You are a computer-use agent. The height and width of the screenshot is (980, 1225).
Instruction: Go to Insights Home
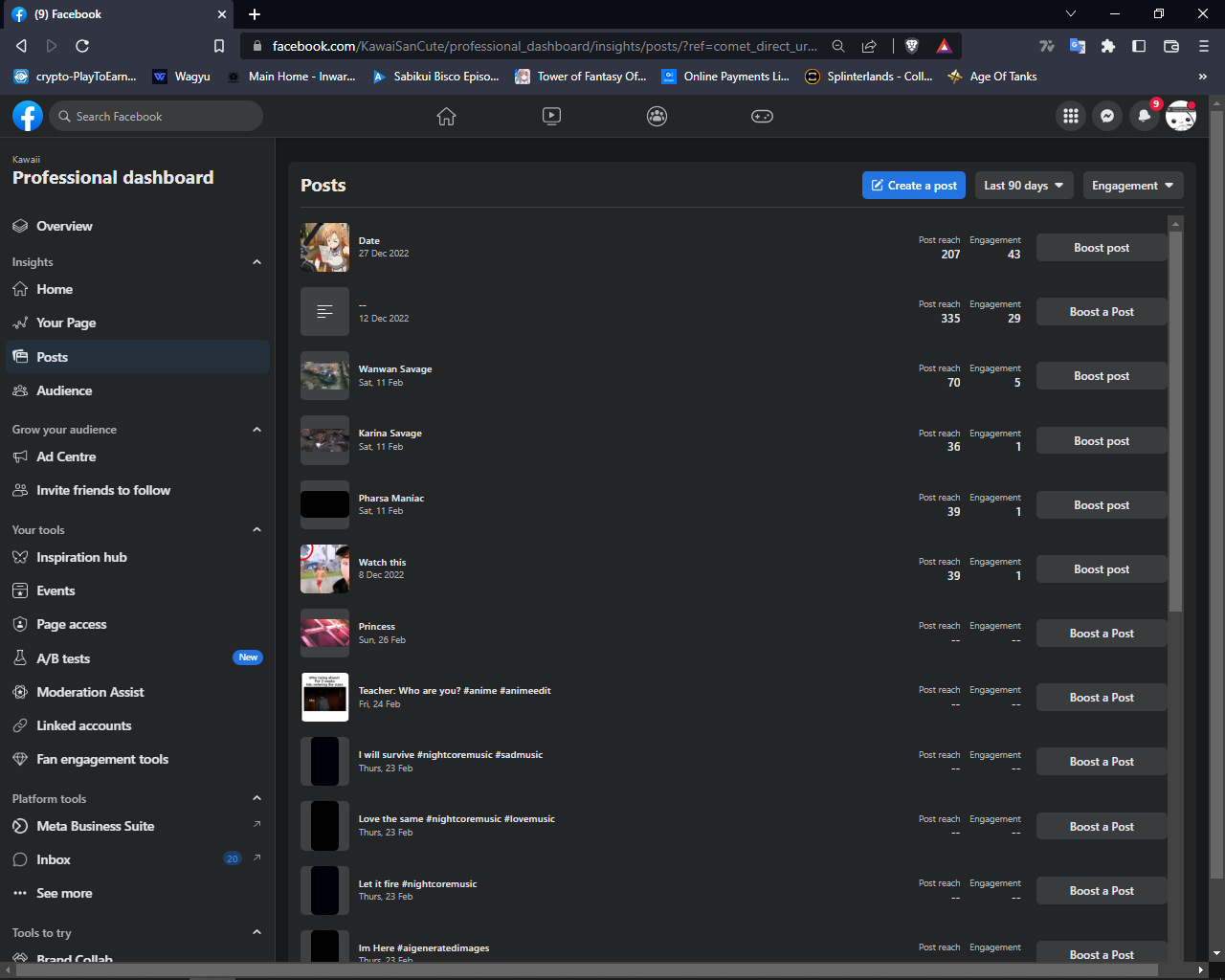pyautogui.click(x=138, y=289)
